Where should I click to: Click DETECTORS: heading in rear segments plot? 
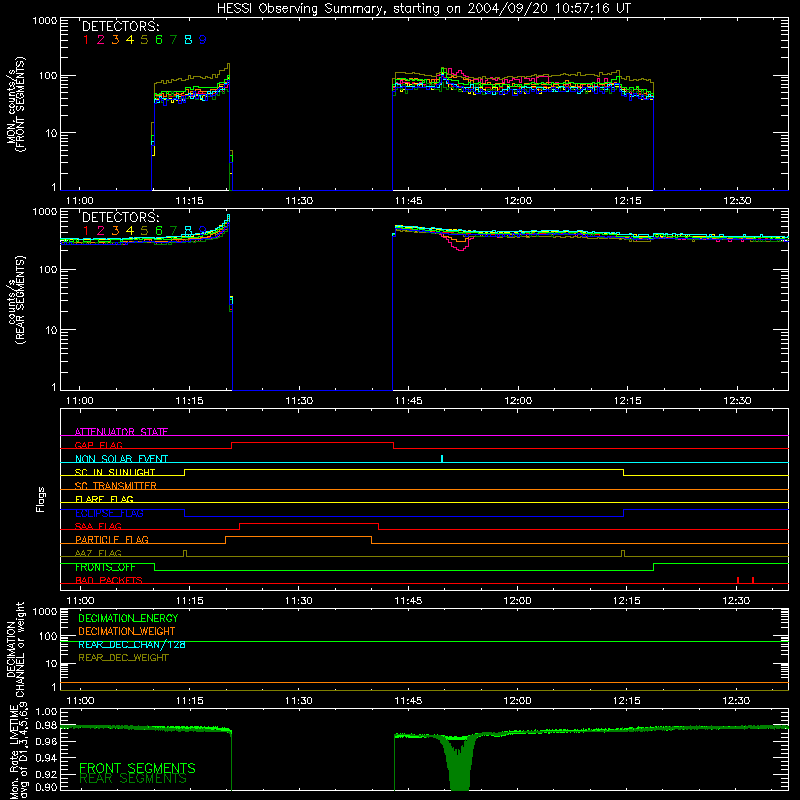pos(121,217)
